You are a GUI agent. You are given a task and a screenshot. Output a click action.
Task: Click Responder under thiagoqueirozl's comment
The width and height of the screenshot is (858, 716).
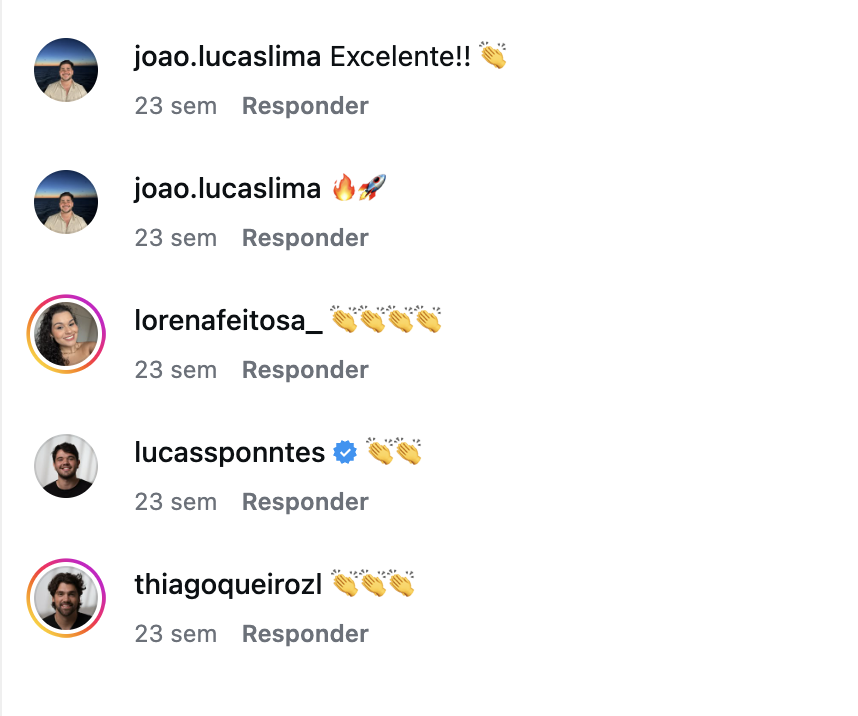(x=304, y=633)
